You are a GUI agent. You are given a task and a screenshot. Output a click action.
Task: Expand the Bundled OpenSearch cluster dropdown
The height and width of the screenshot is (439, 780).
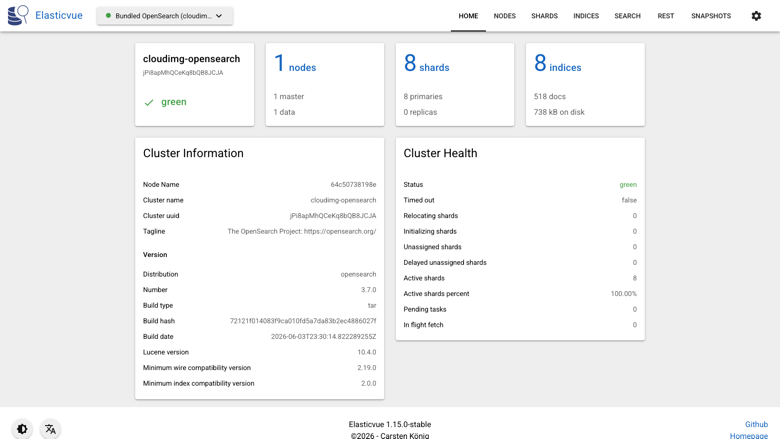click(x=165, y=16)
